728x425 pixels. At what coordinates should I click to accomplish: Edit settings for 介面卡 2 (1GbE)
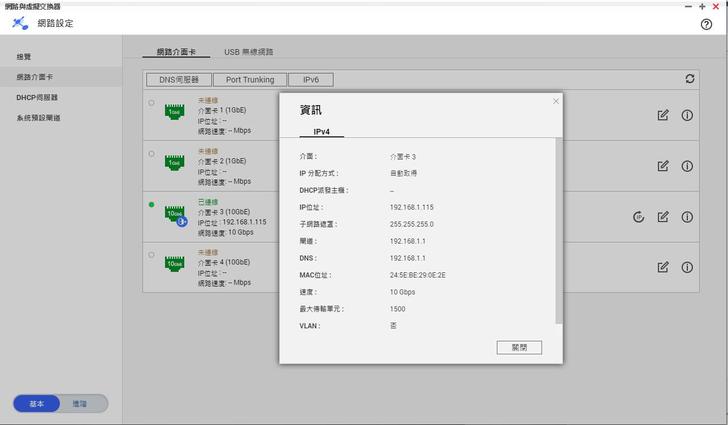pyautogui.click(x=663, y=166)
